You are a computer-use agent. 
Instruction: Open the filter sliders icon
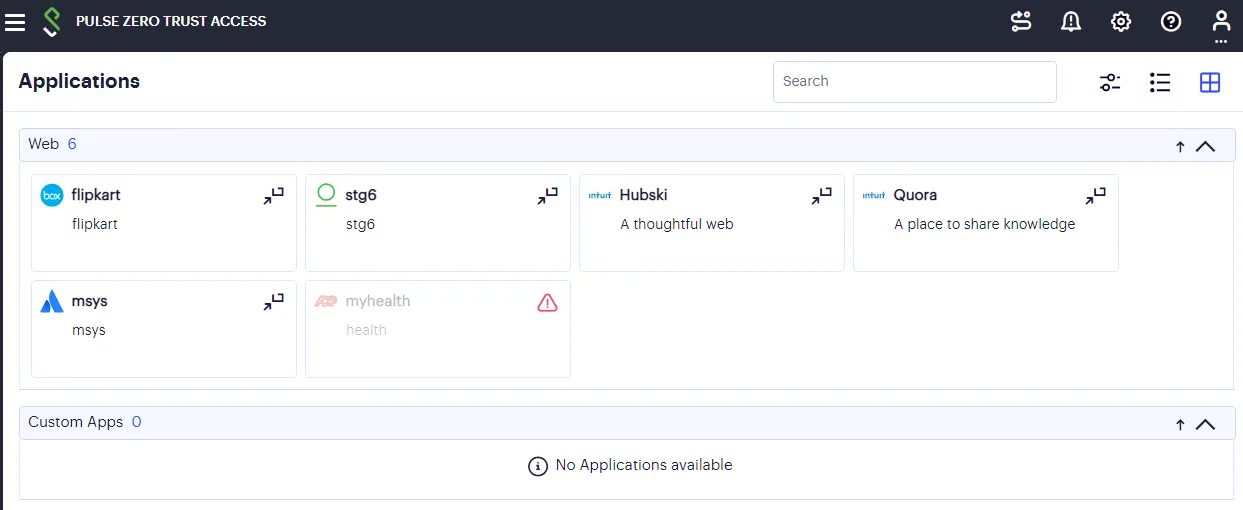tap(1110, 83)
